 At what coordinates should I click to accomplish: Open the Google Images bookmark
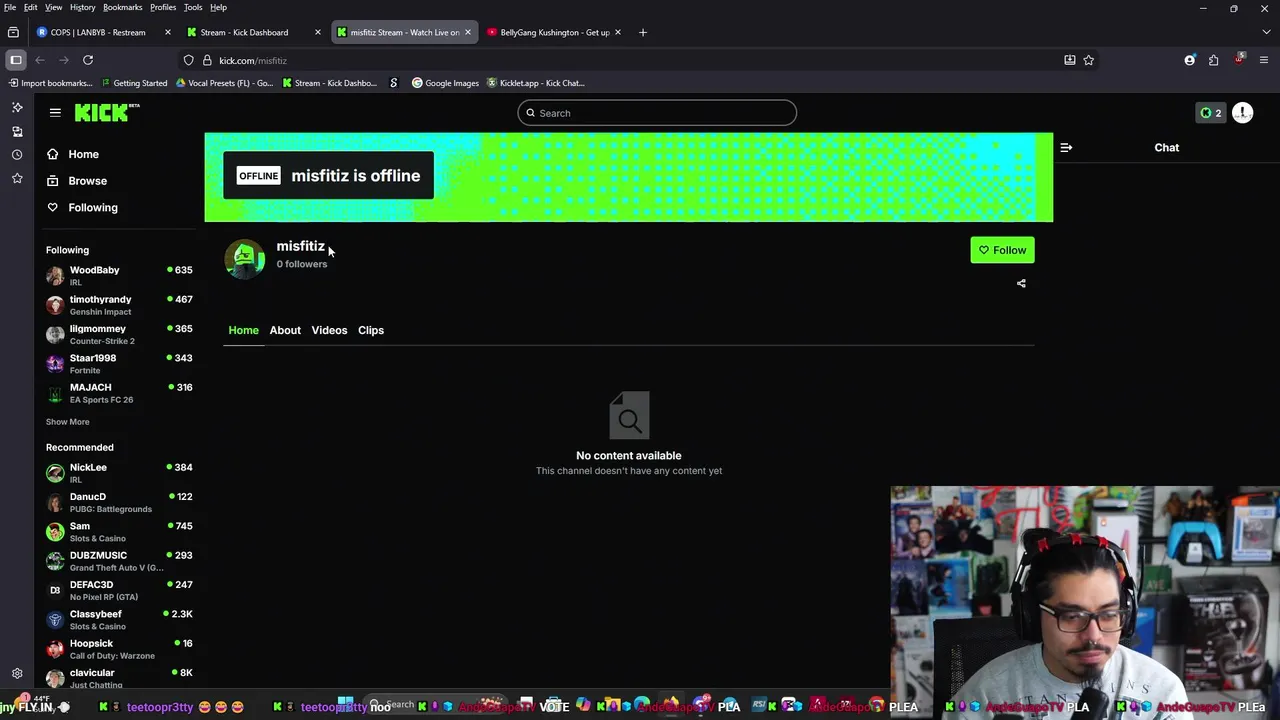(445, 83)
